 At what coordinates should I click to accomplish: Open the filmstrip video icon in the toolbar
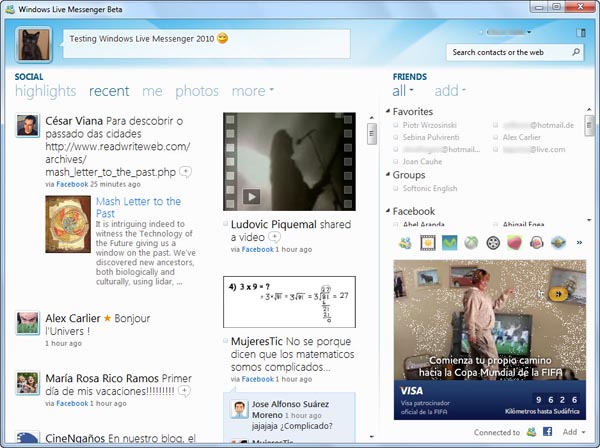tap(428, 243)
